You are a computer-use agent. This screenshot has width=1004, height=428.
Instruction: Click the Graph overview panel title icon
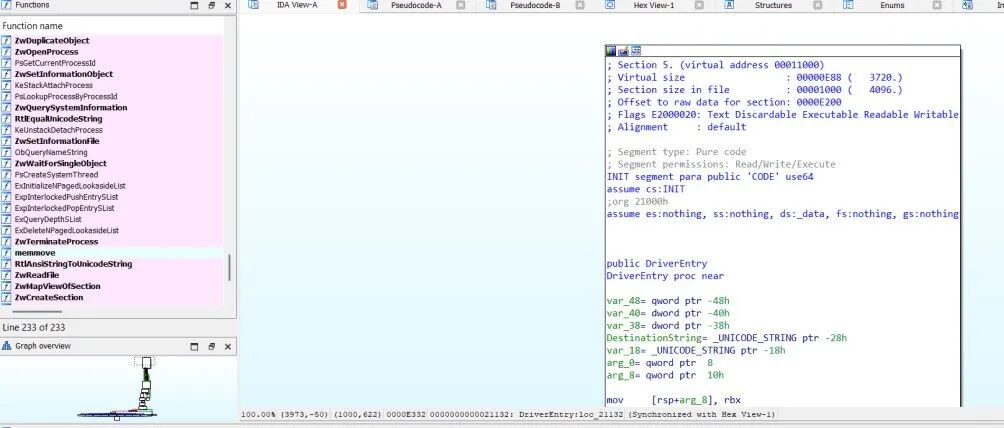click(x=6, y=346)
